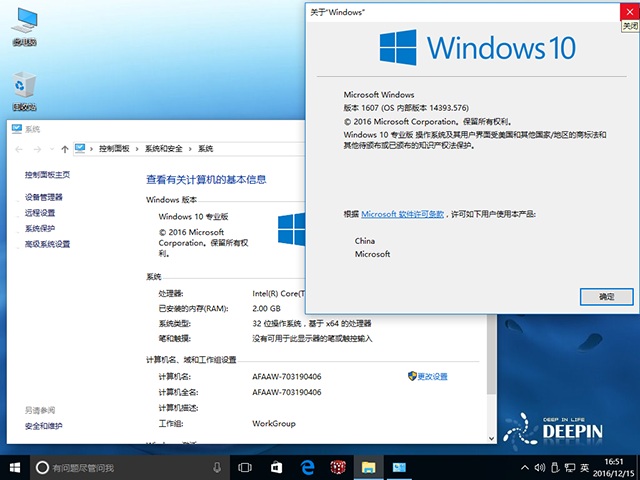Open 设备管理器 from the left sidebar
The width and height of the screenshot is (640, 480).
(44, 197)
